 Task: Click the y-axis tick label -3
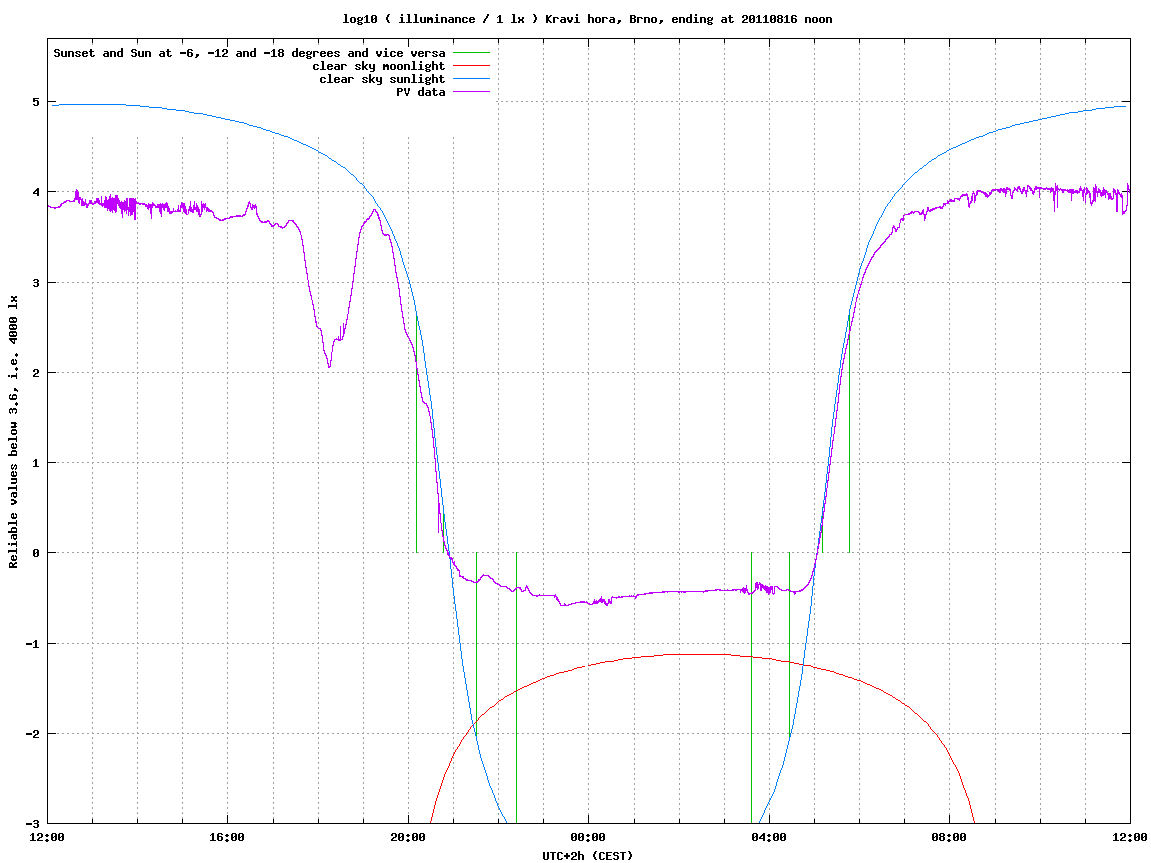click(x=32, y=824)
